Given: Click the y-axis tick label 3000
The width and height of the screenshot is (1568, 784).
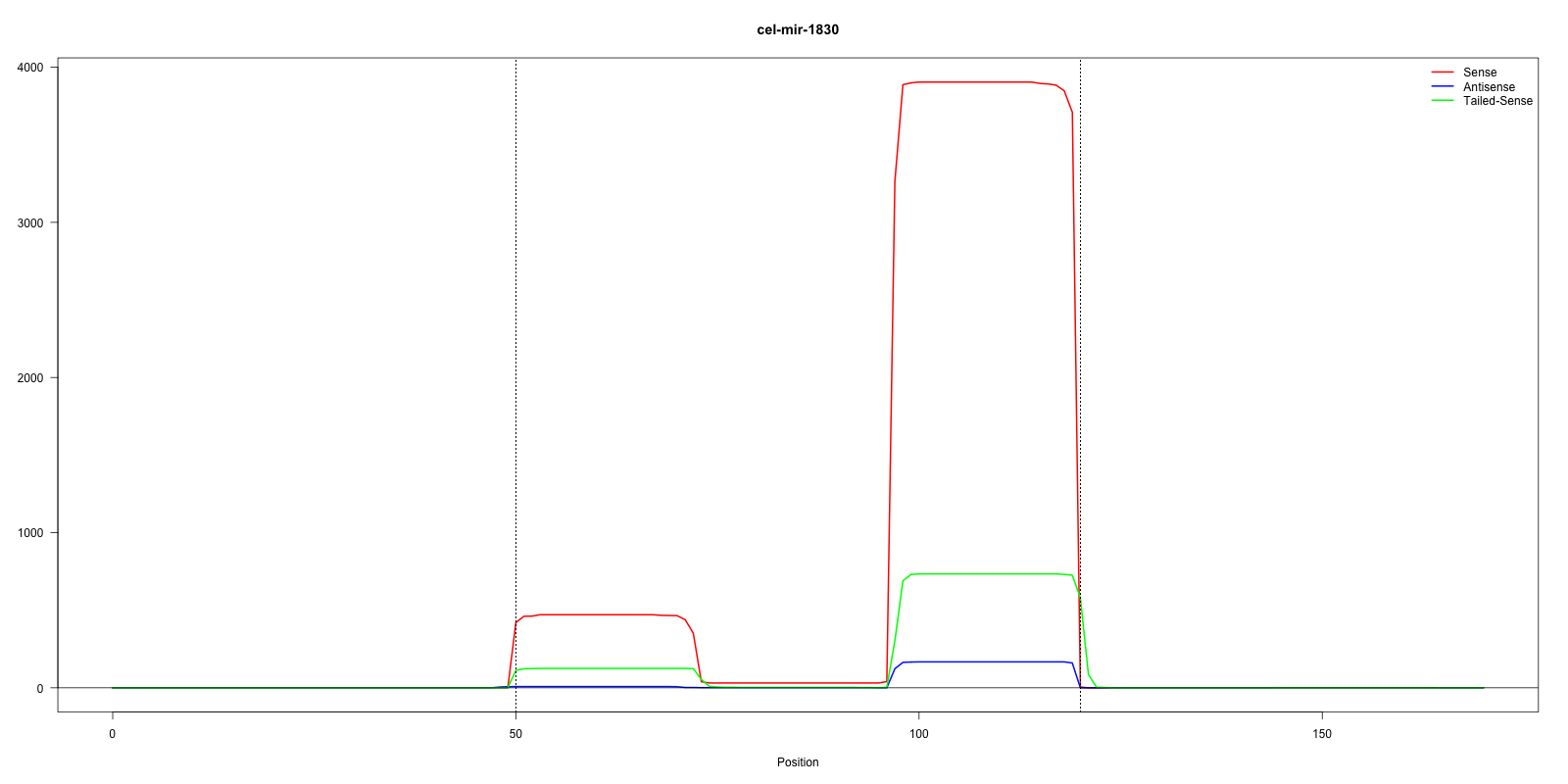Looking at the screenshot, I should 30,222.
